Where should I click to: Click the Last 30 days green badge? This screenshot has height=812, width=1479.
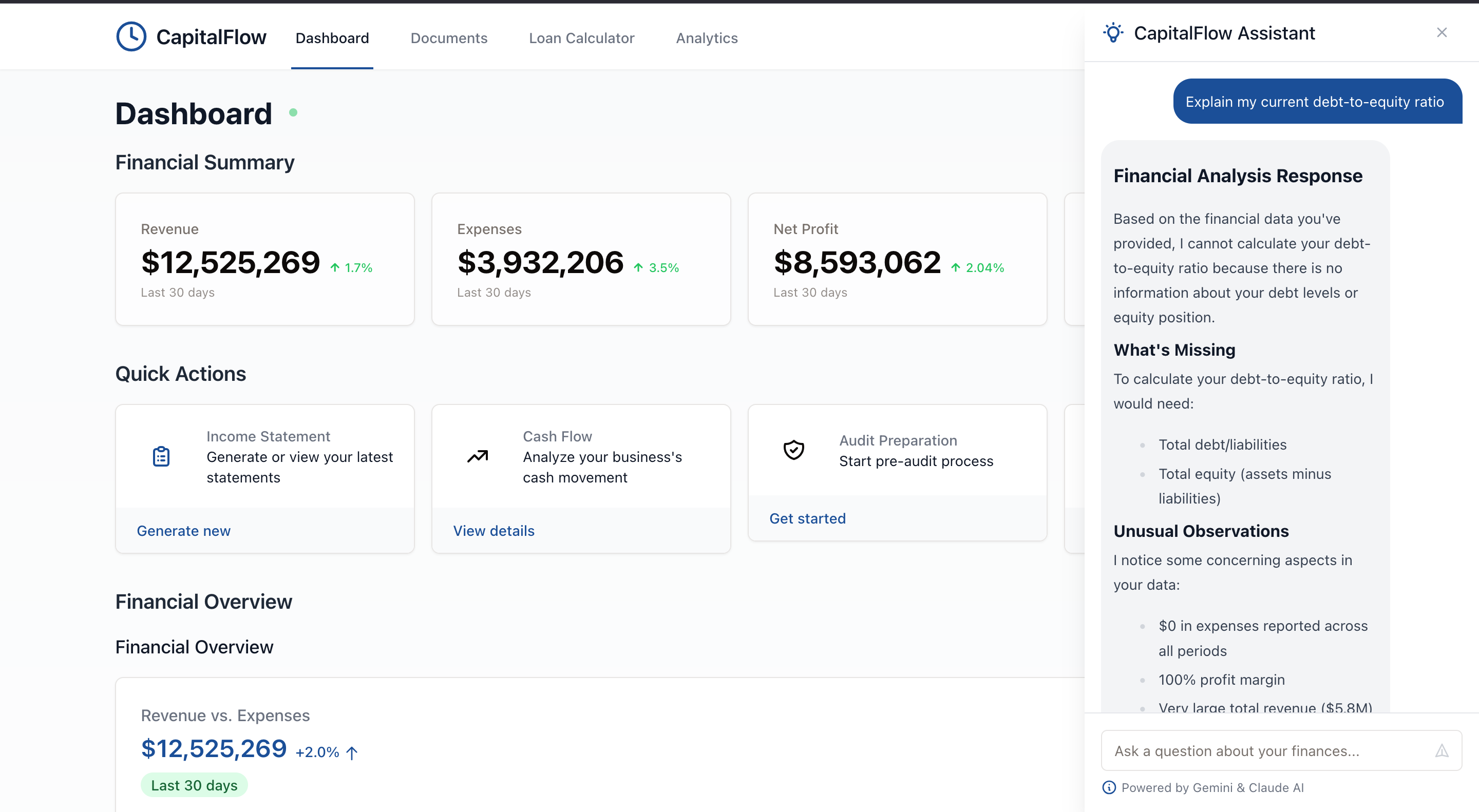(x=194, y=785)
